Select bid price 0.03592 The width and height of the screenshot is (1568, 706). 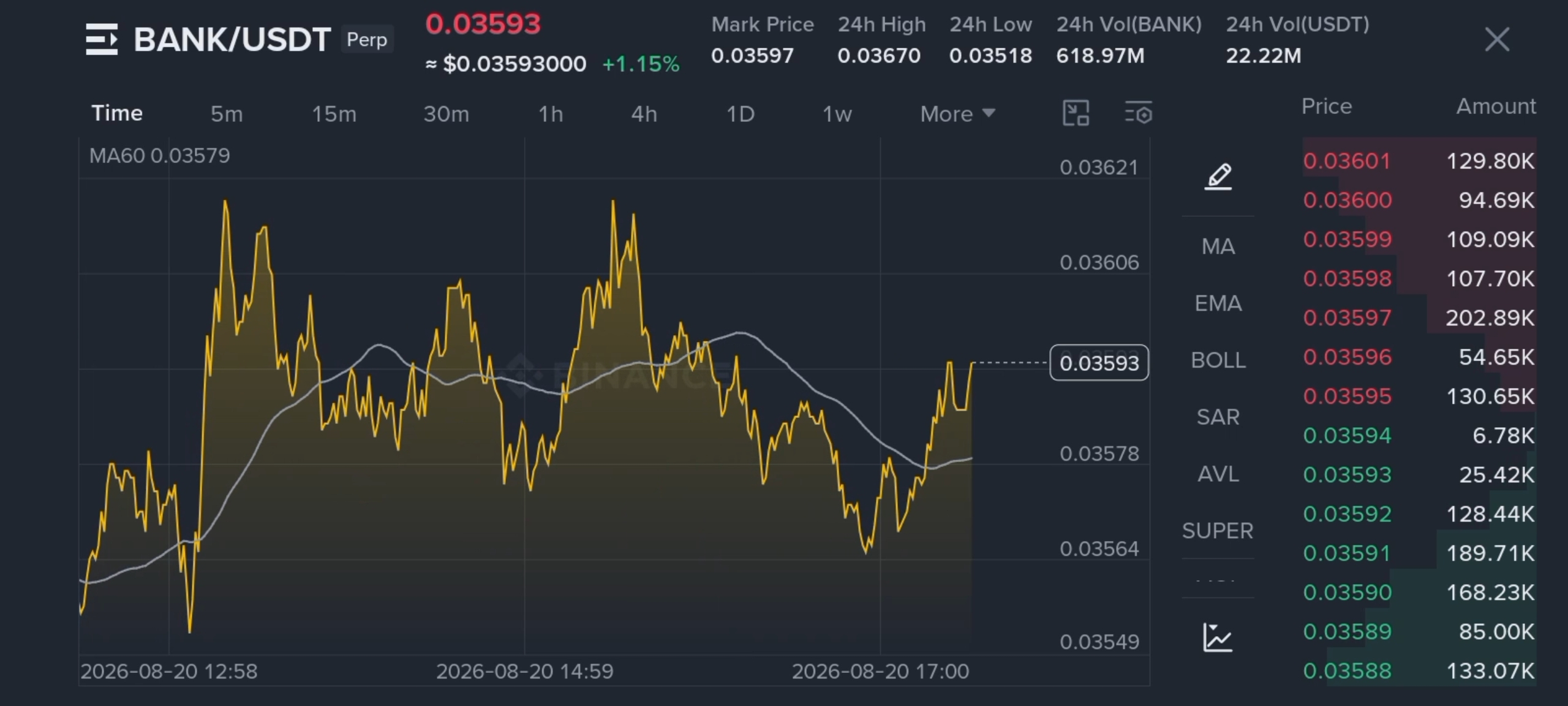coord(1347,514)
